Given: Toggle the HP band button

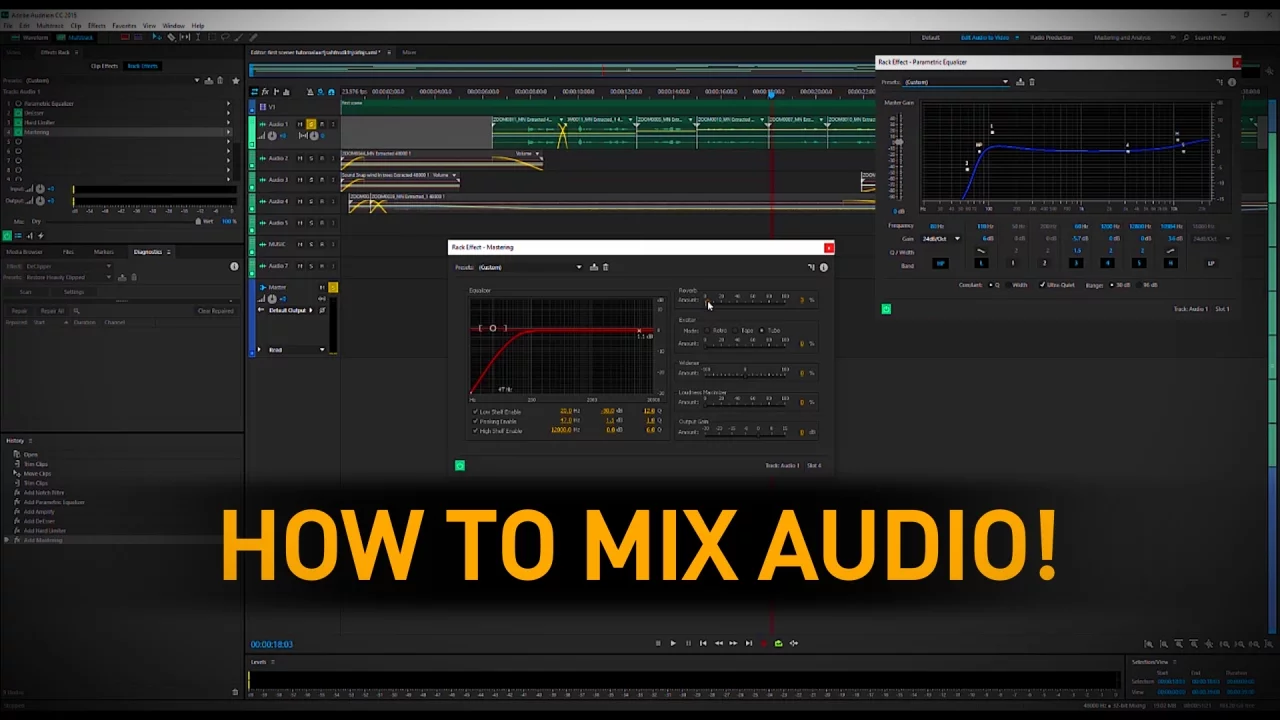Looking at the screenshot, I should tap(940, 264).
